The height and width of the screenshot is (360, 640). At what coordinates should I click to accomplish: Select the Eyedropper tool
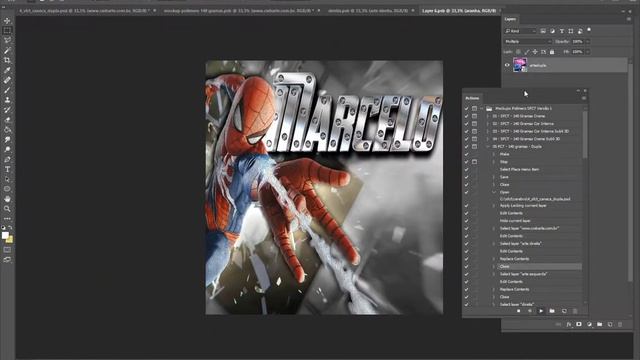[7, 70]
